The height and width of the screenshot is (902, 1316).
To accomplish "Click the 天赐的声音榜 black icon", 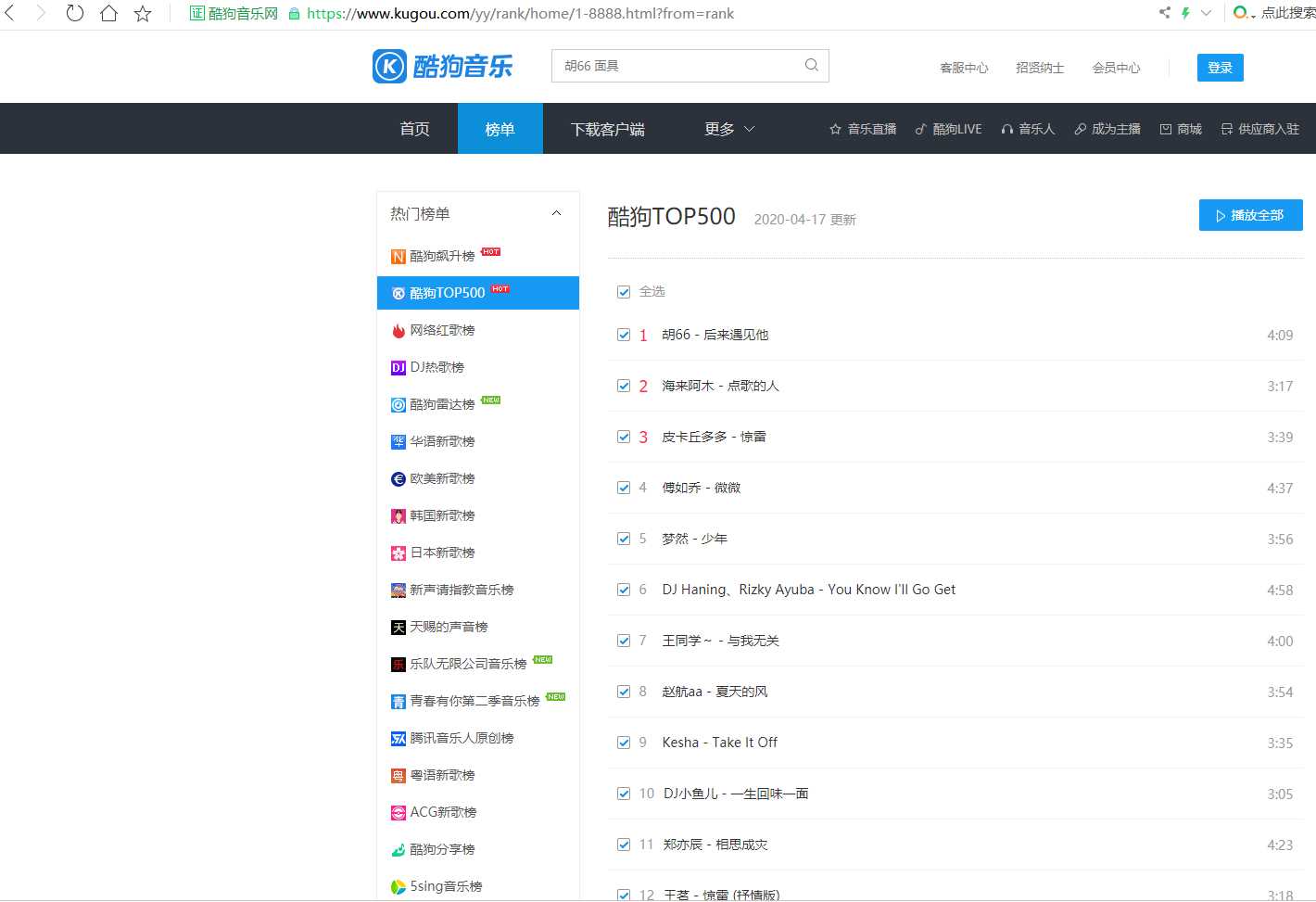I will 399,628.
